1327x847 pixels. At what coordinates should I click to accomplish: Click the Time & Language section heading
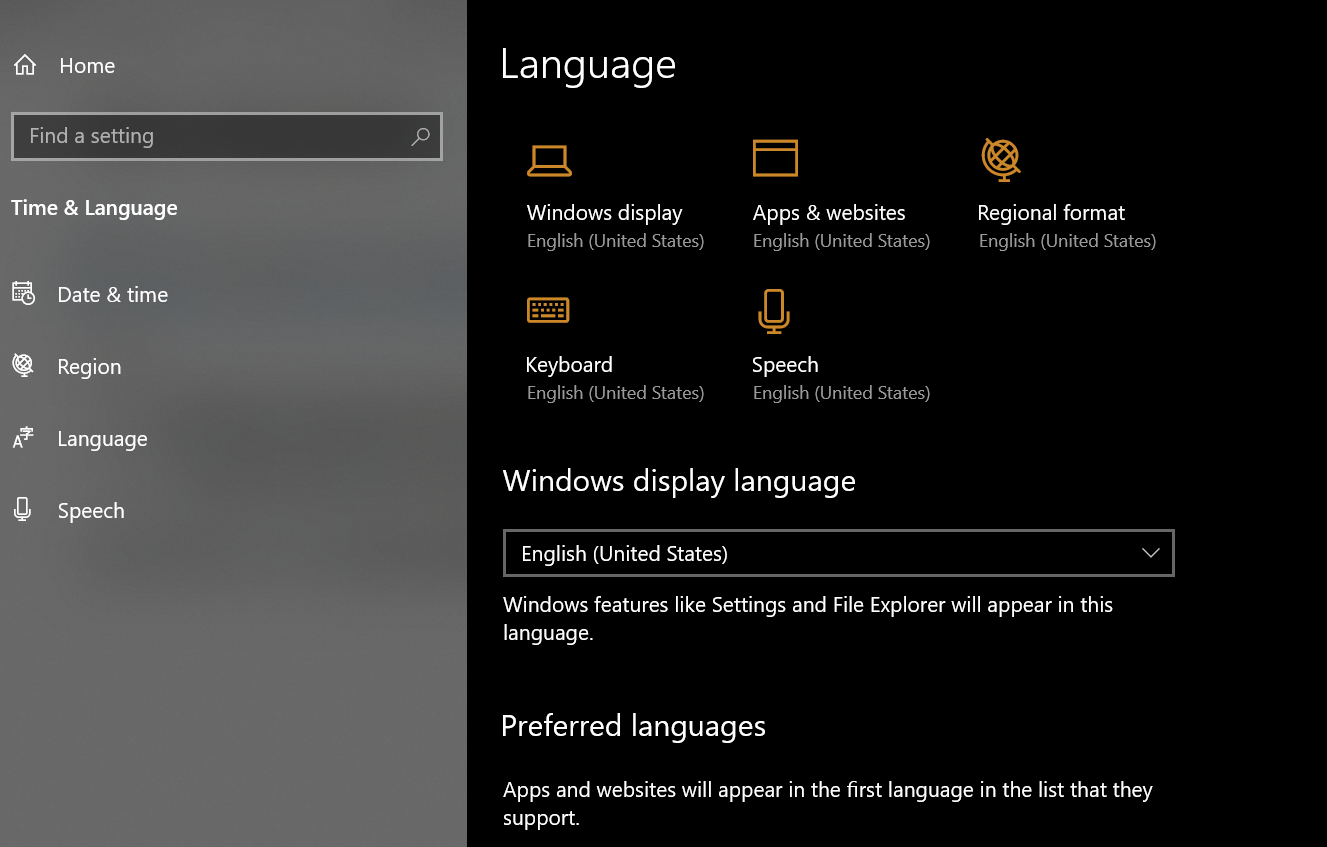point(94,208)
